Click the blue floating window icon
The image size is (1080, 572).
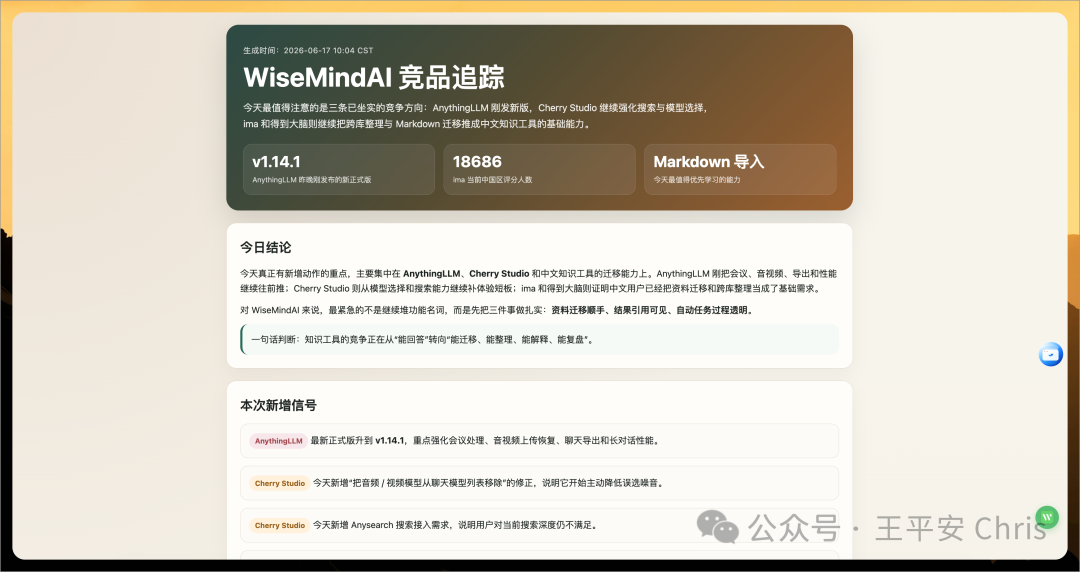click(x=1050, y=354)
